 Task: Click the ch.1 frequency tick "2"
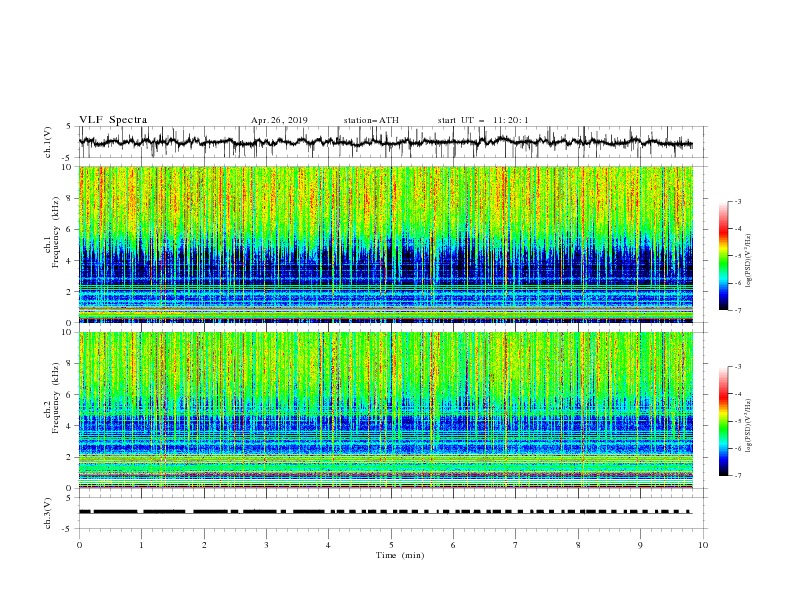pos(71,292)
